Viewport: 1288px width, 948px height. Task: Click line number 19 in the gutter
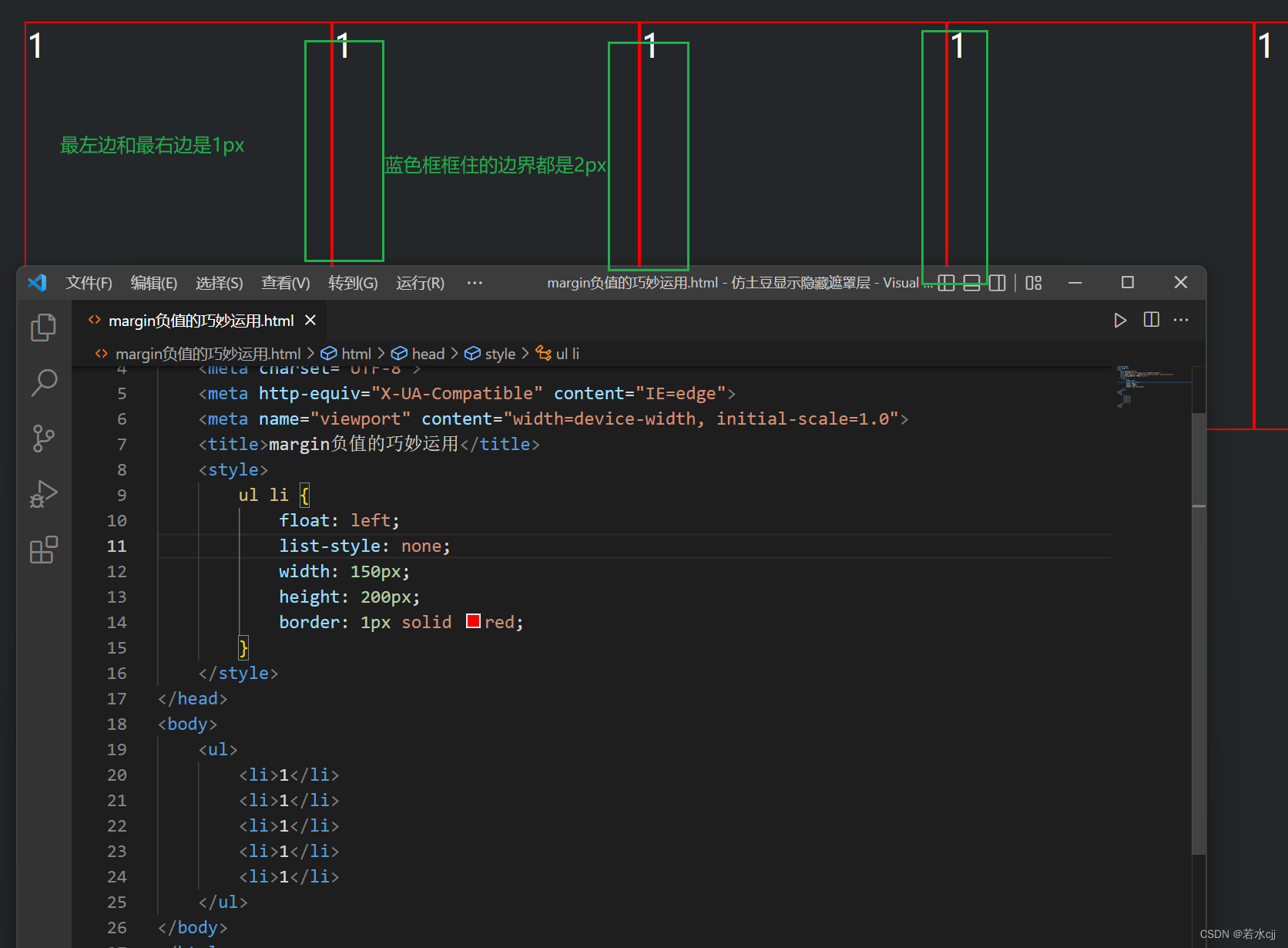tap(116, 749)
